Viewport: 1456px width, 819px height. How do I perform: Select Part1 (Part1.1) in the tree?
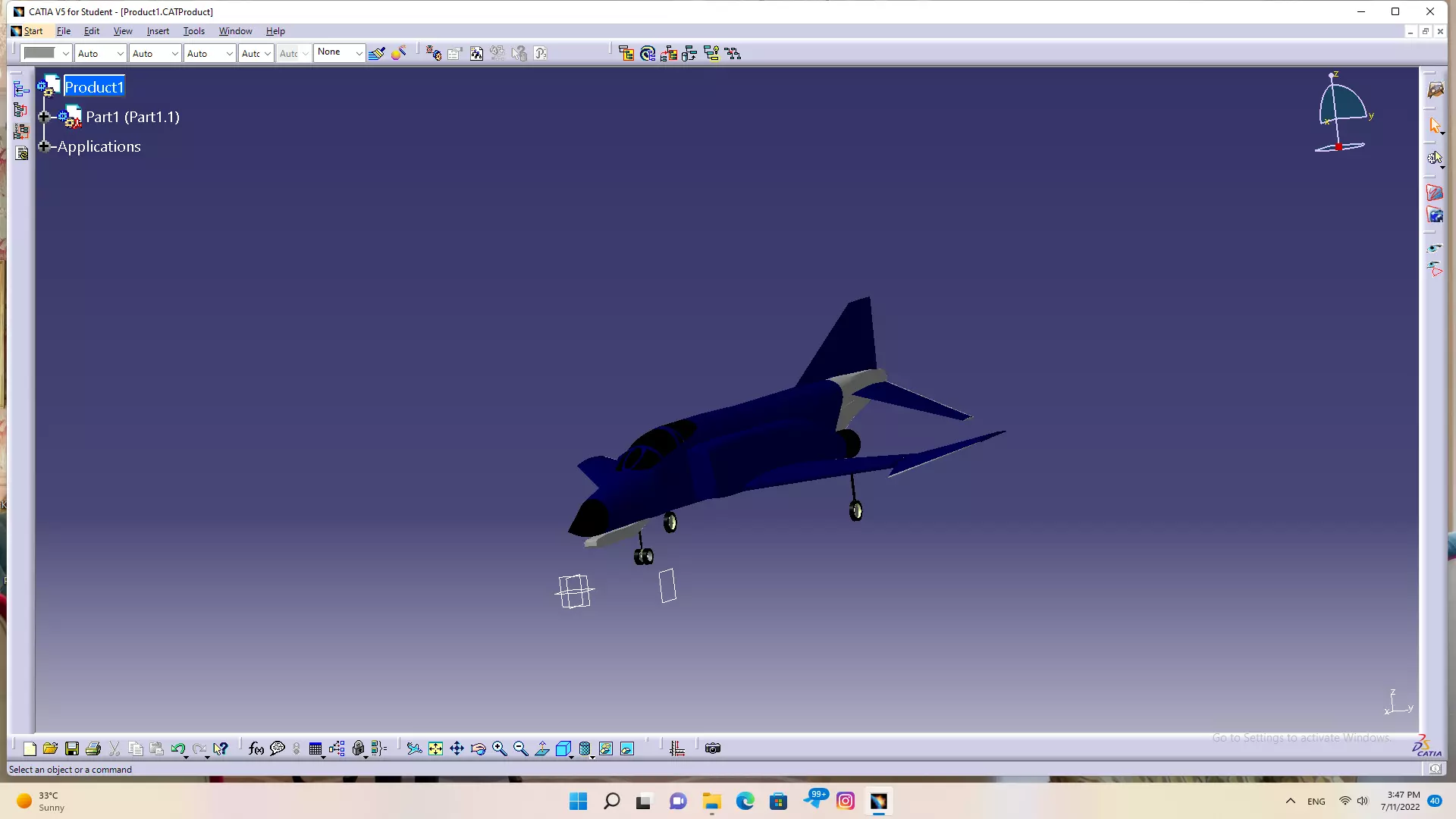point(133,117)
